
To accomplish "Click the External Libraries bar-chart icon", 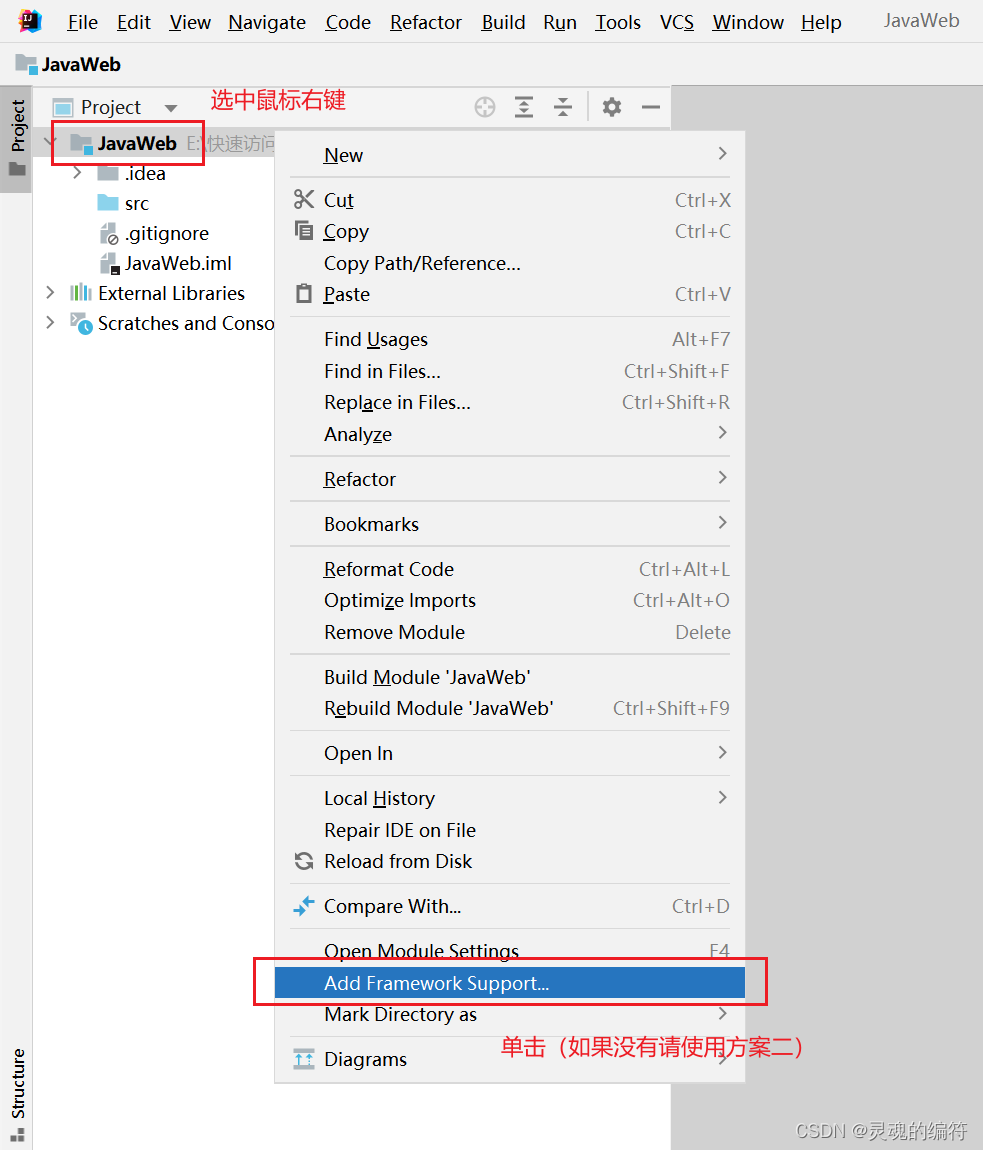I will coord(81,293).
